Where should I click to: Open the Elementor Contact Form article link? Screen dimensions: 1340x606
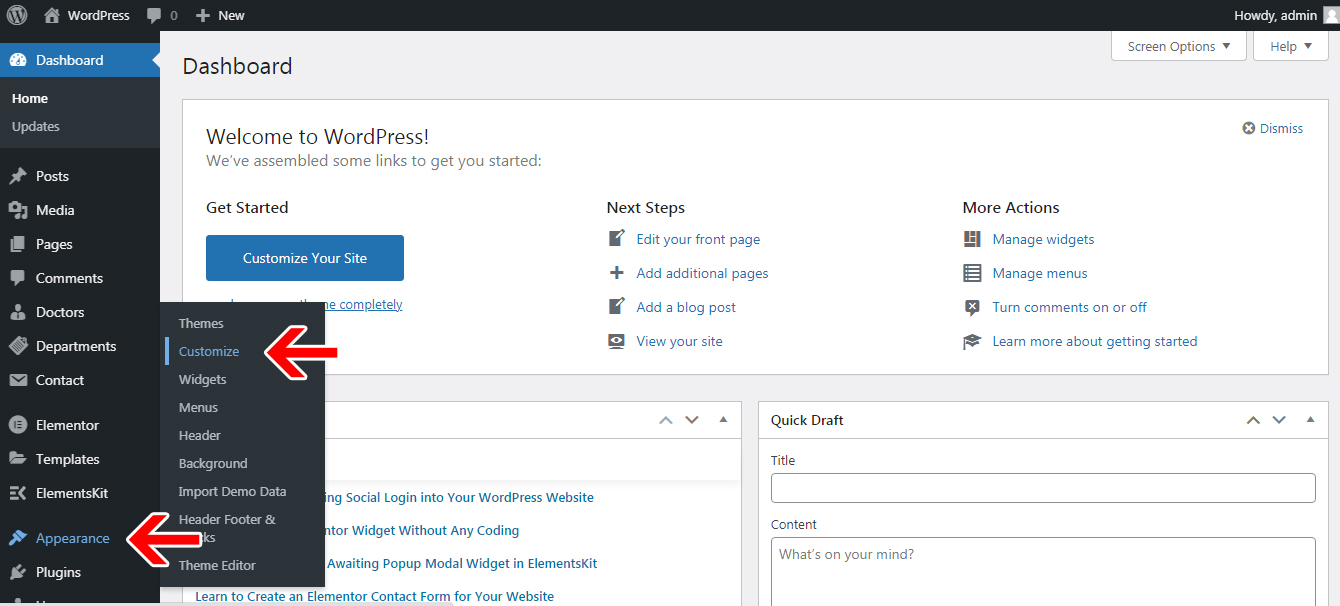(374, 596)
